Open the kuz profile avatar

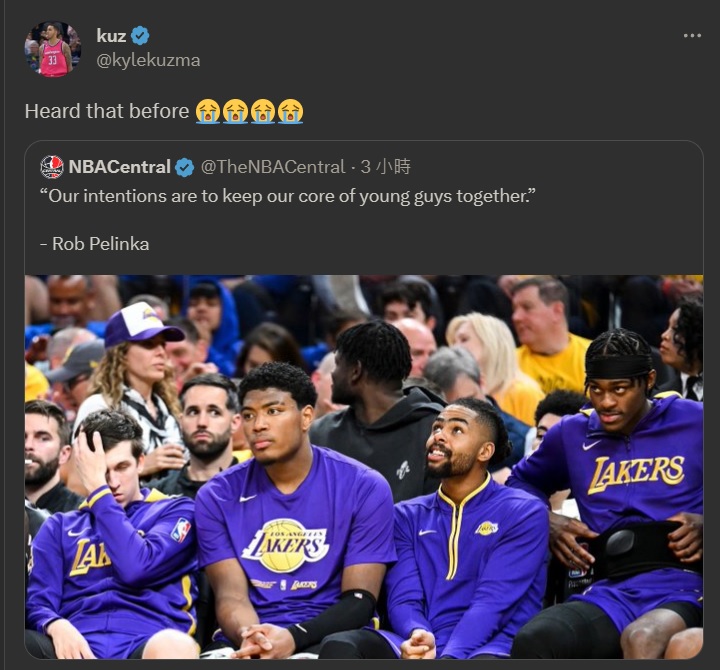pyautogui.click(x=53, y=49)
